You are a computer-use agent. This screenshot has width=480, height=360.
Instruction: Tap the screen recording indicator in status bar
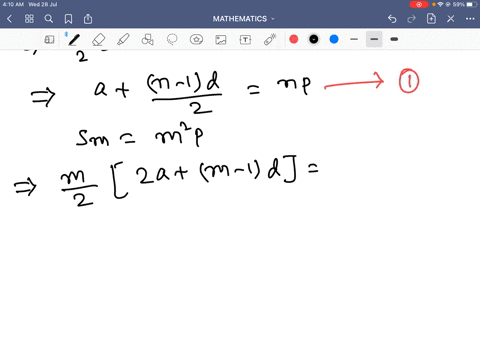tap(419, 4)
